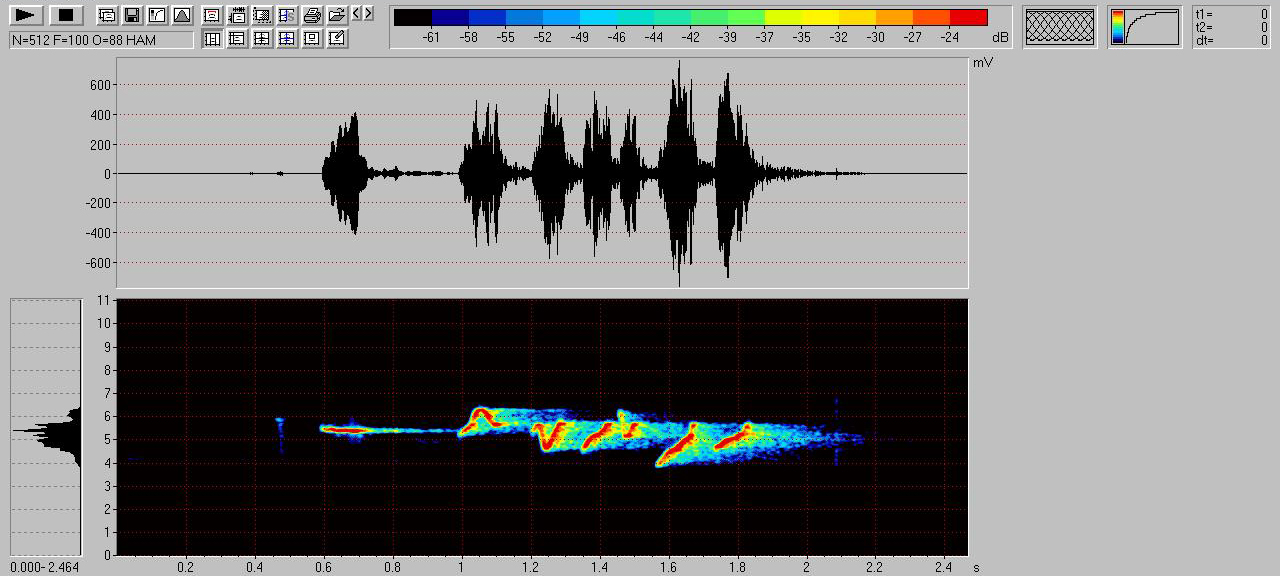
Task: Click the pencil edit icon
Action: pyautogui.click(x=337, y=39)
